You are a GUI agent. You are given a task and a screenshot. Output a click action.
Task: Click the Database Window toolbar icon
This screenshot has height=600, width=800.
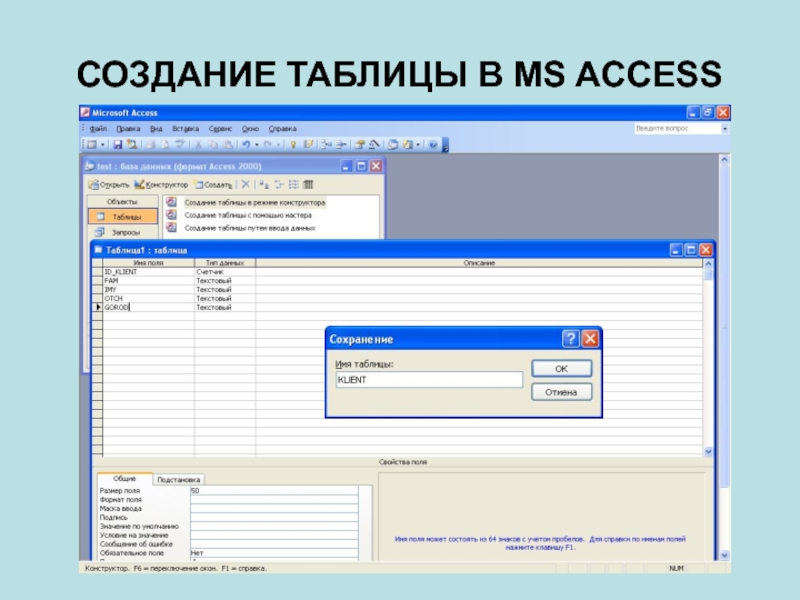coord(393,145)
